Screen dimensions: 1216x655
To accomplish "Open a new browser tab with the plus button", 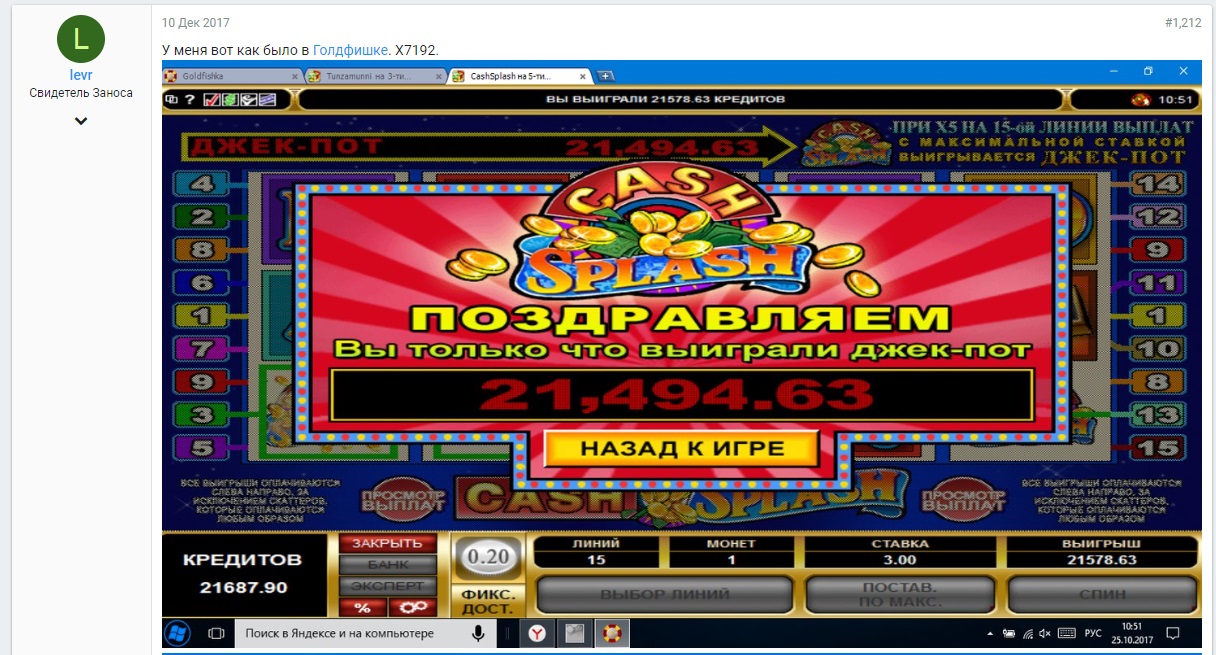I will tap(605, 76).
